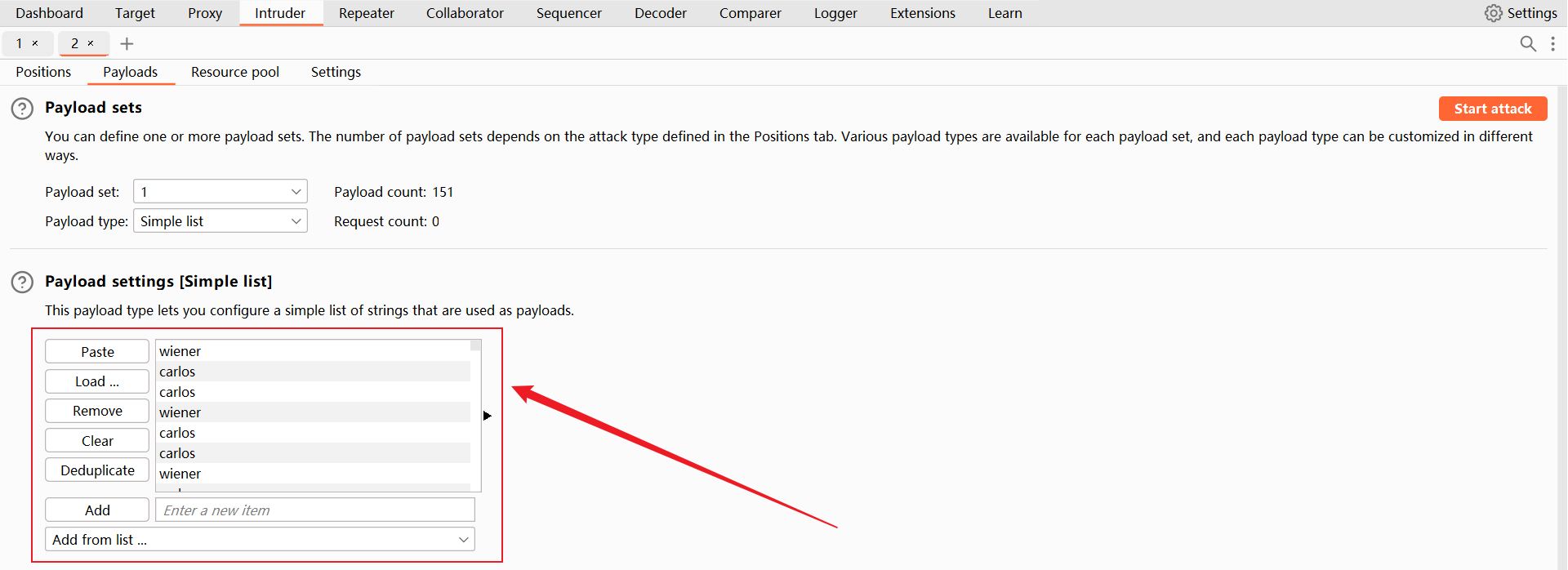Open help for Payload settings
1568x570 pixels.
pos(22,283)
